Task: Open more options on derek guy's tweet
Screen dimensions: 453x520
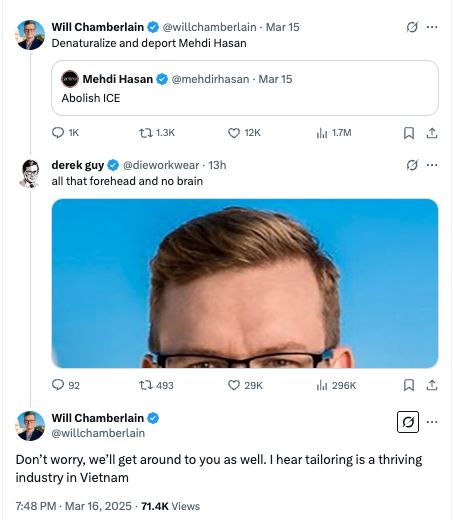Action: [432, 165]
